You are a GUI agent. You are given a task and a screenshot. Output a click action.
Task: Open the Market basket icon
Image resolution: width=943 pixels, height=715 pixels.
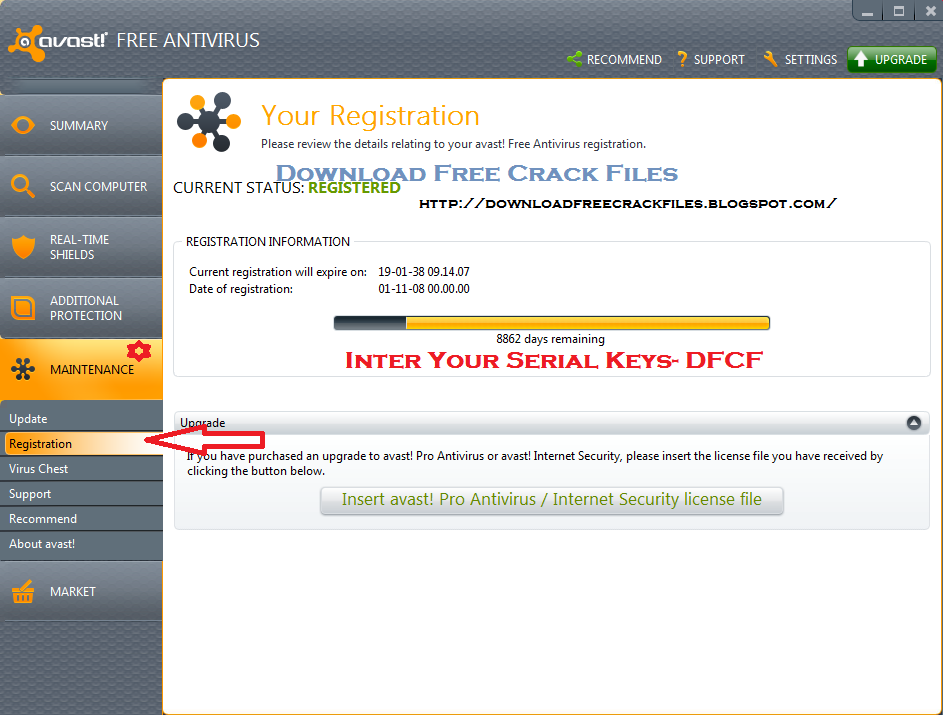23,592
